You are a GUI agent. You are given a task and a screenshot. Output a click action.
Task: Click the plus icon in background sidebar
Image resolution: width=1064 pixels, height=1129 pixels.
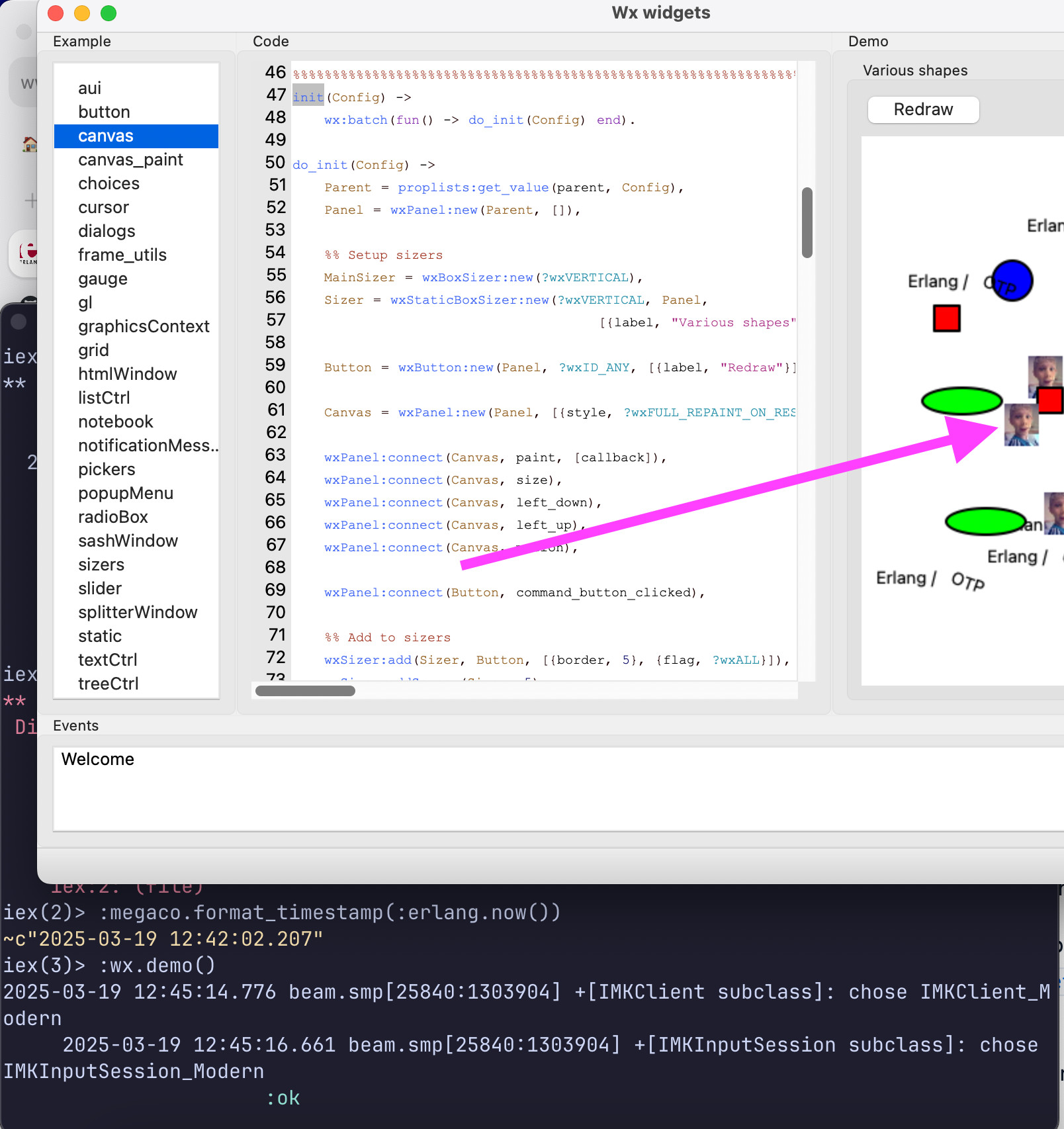[30, 200]
